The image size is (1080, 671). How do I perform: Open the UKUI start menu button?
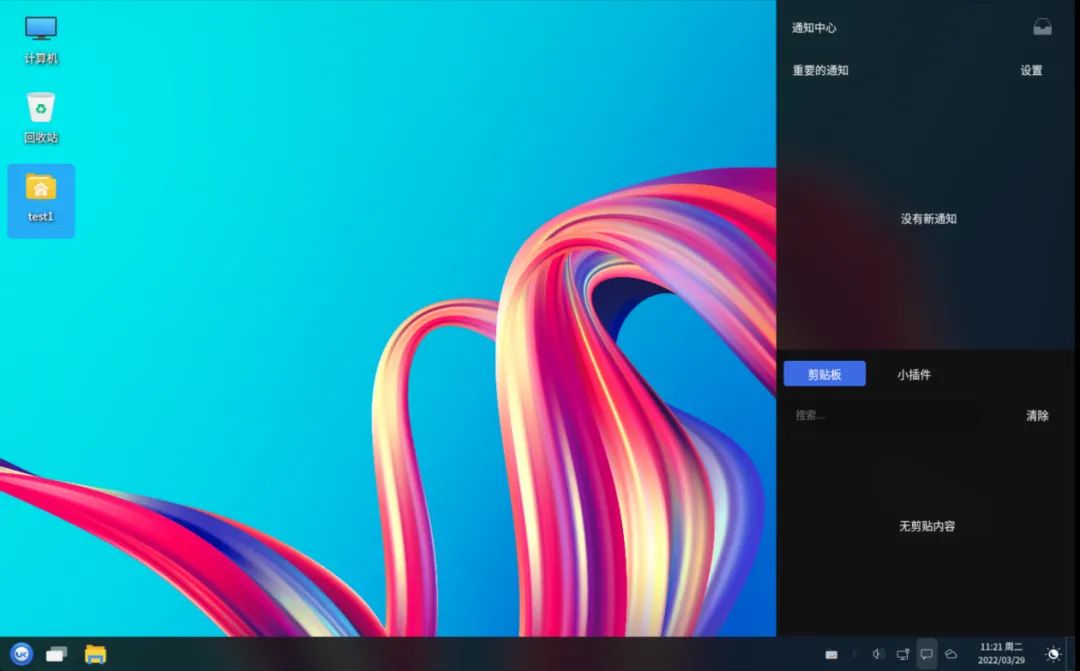pos(21,654)
